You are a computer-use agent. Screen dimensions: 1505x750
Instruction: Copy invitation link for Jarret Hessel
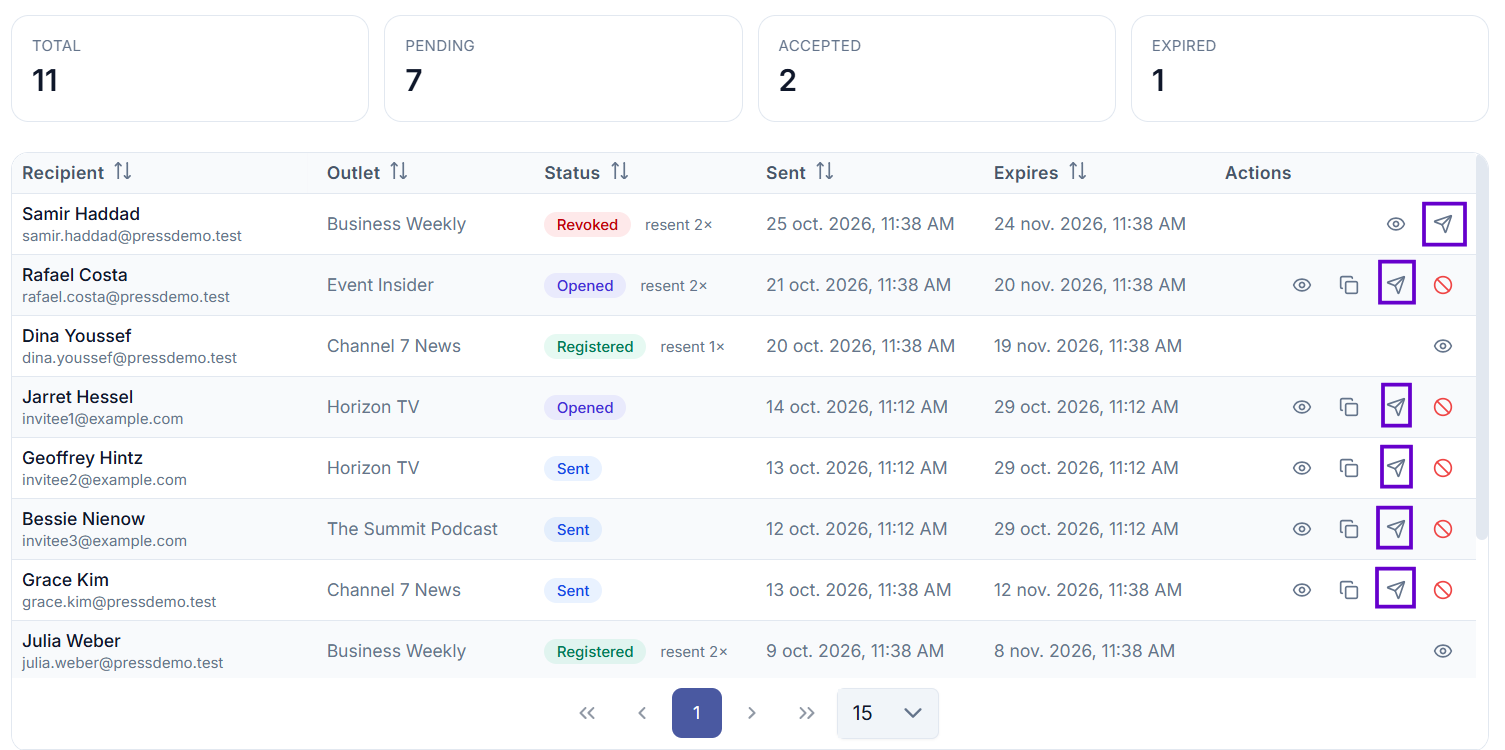[1349, 407]
